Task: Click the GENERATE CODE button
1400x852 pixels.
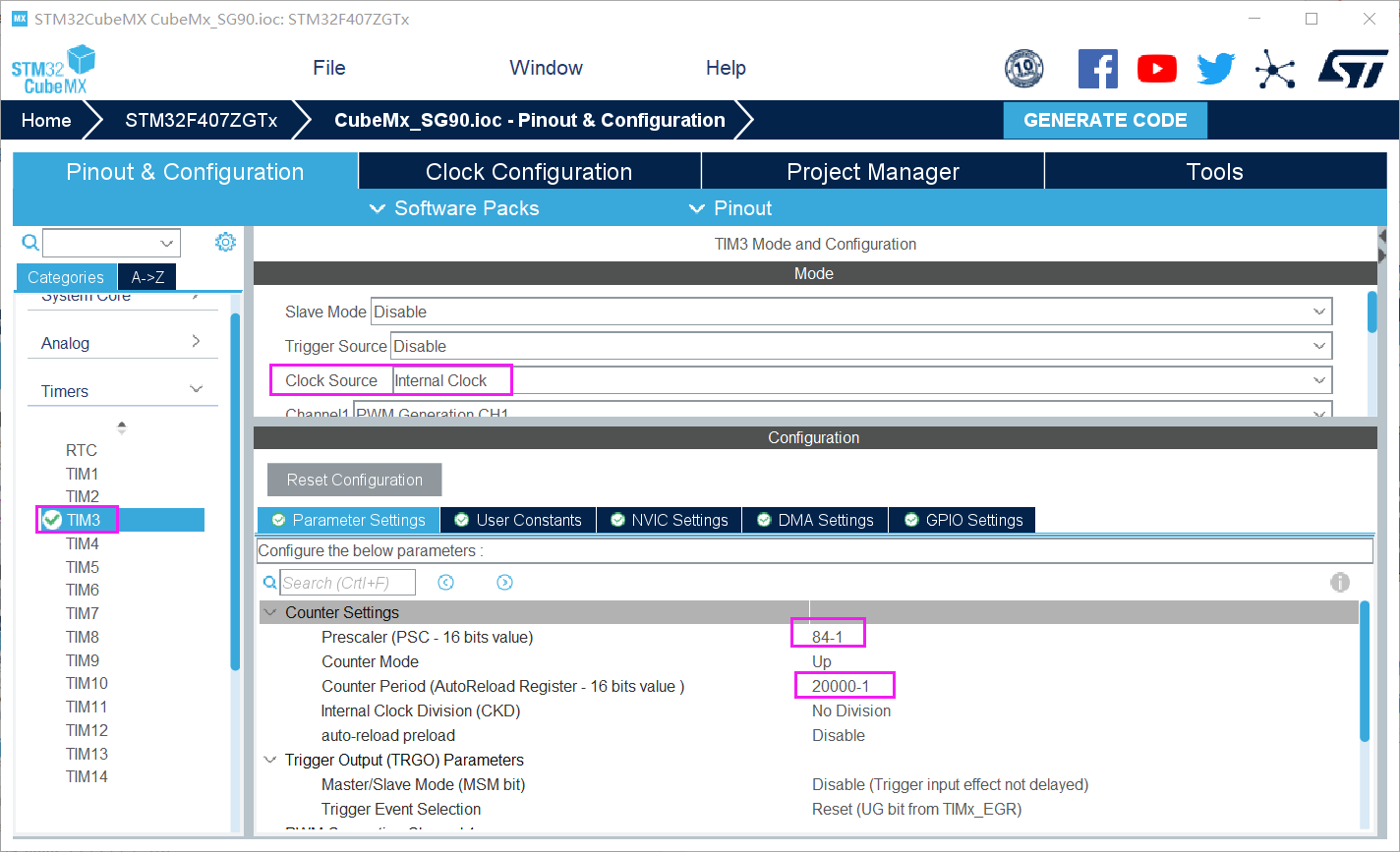Action: pos(1105,120)
